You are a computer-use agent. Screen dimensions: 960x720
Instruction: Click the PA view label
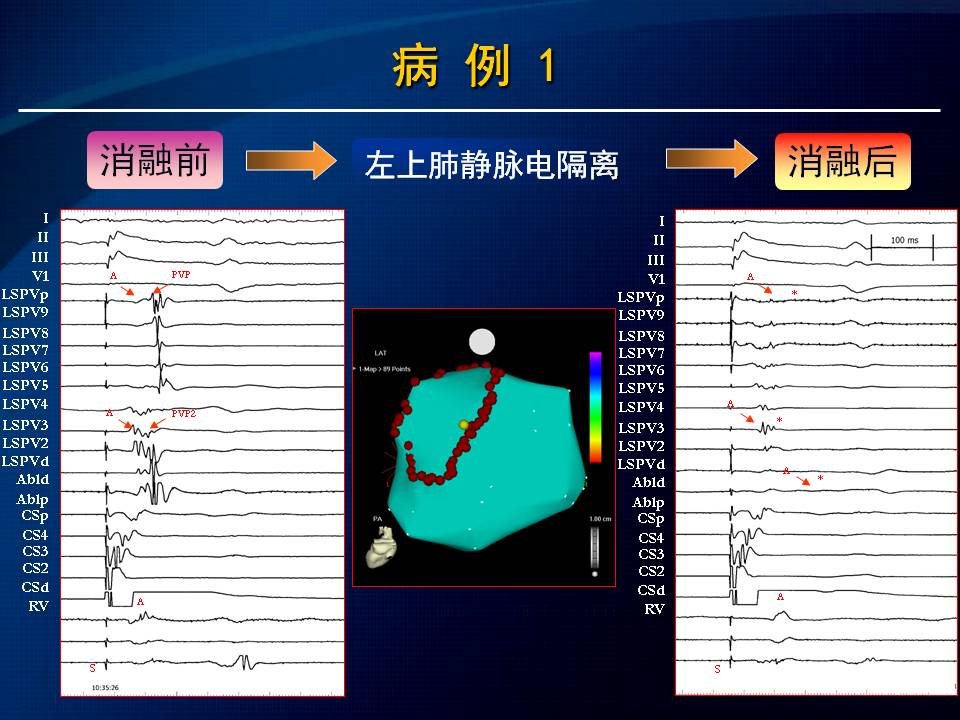pyautogui.click(x=377, y=518)
